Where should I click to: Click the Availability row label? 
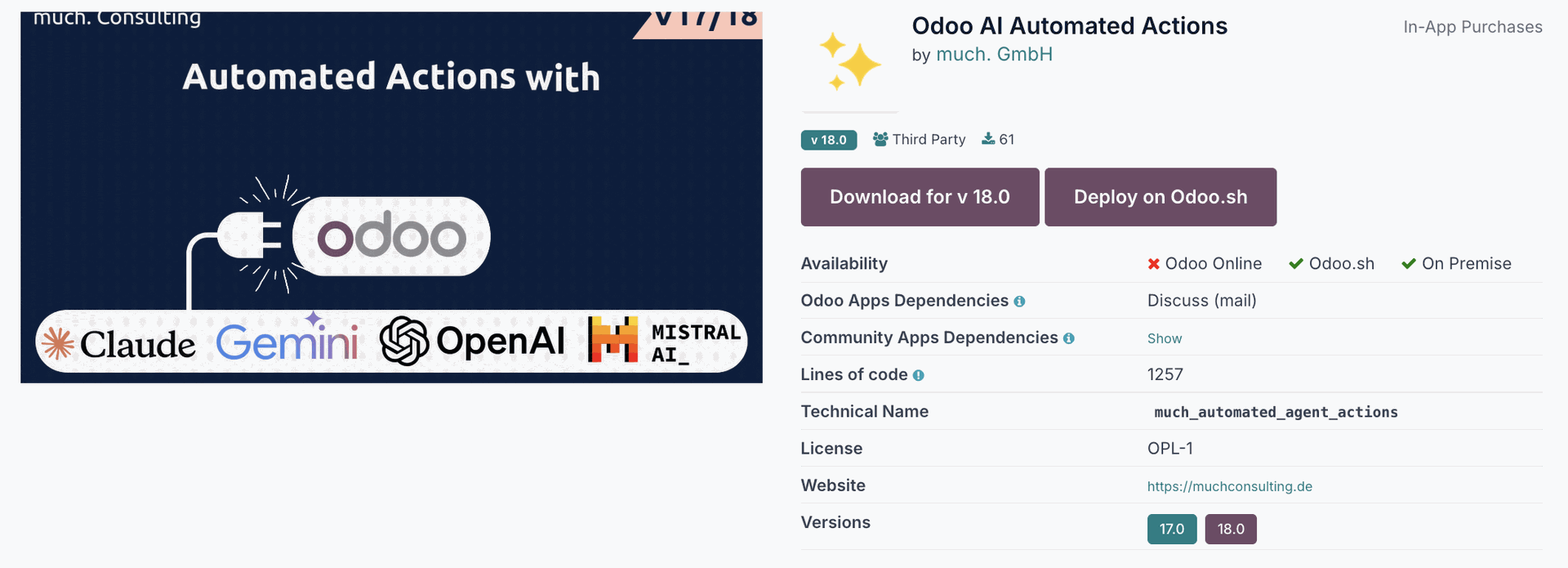click(844, 263)
